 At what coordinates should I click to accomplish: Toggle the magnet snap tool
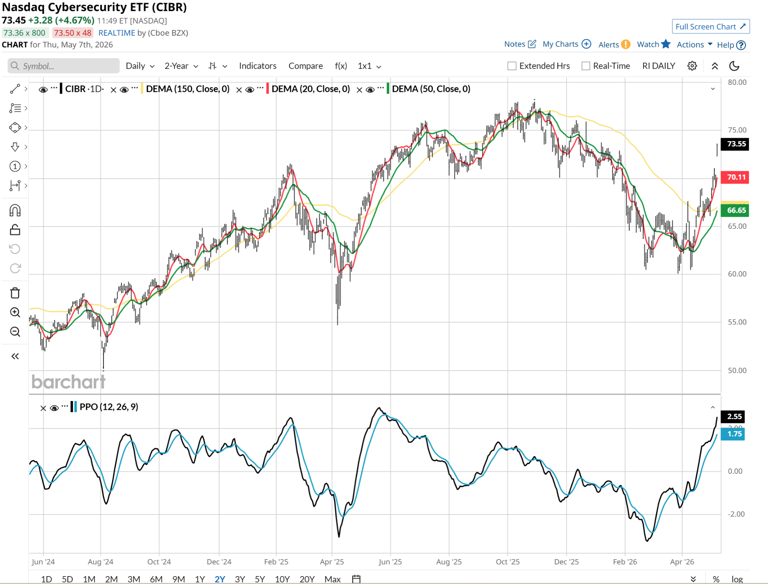tap(15, 211)
